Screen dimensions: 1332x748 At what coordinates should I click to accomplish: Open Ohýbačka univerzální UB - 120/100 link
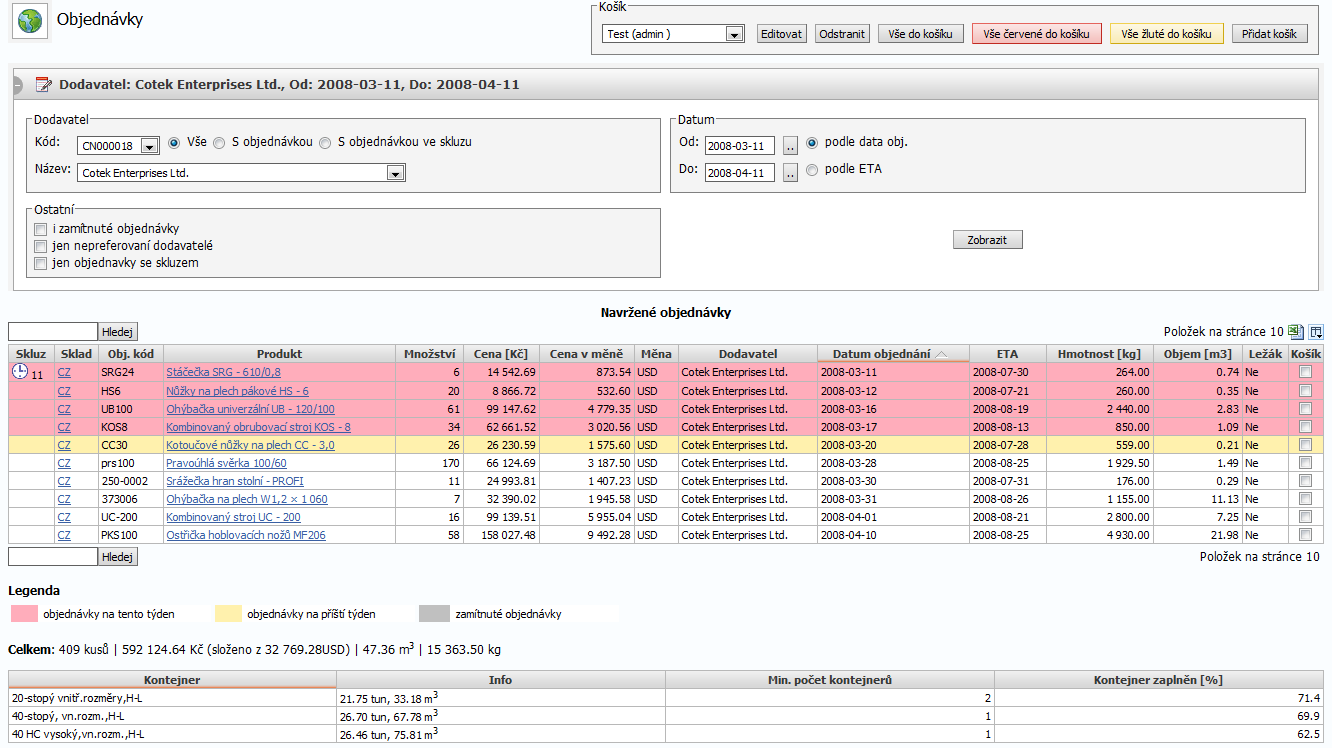tap(250, 409)
